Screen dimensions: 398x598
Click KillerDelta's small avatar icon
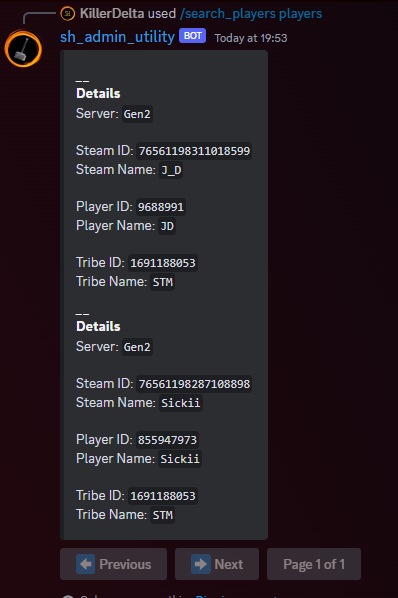pos(67,14)
